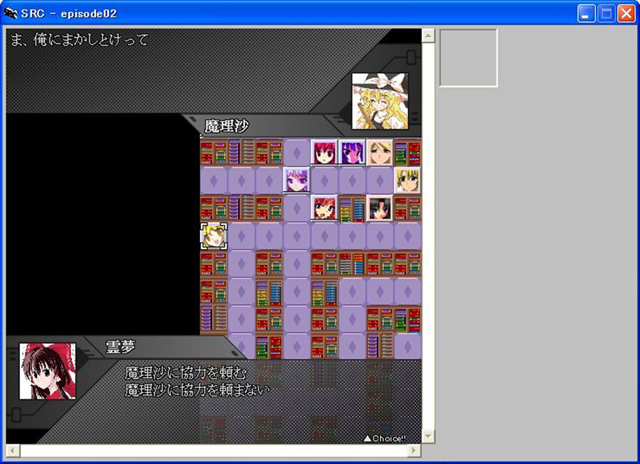Select the black-haired unit on third row
The image size is (640, 464).
coord(380,208)
